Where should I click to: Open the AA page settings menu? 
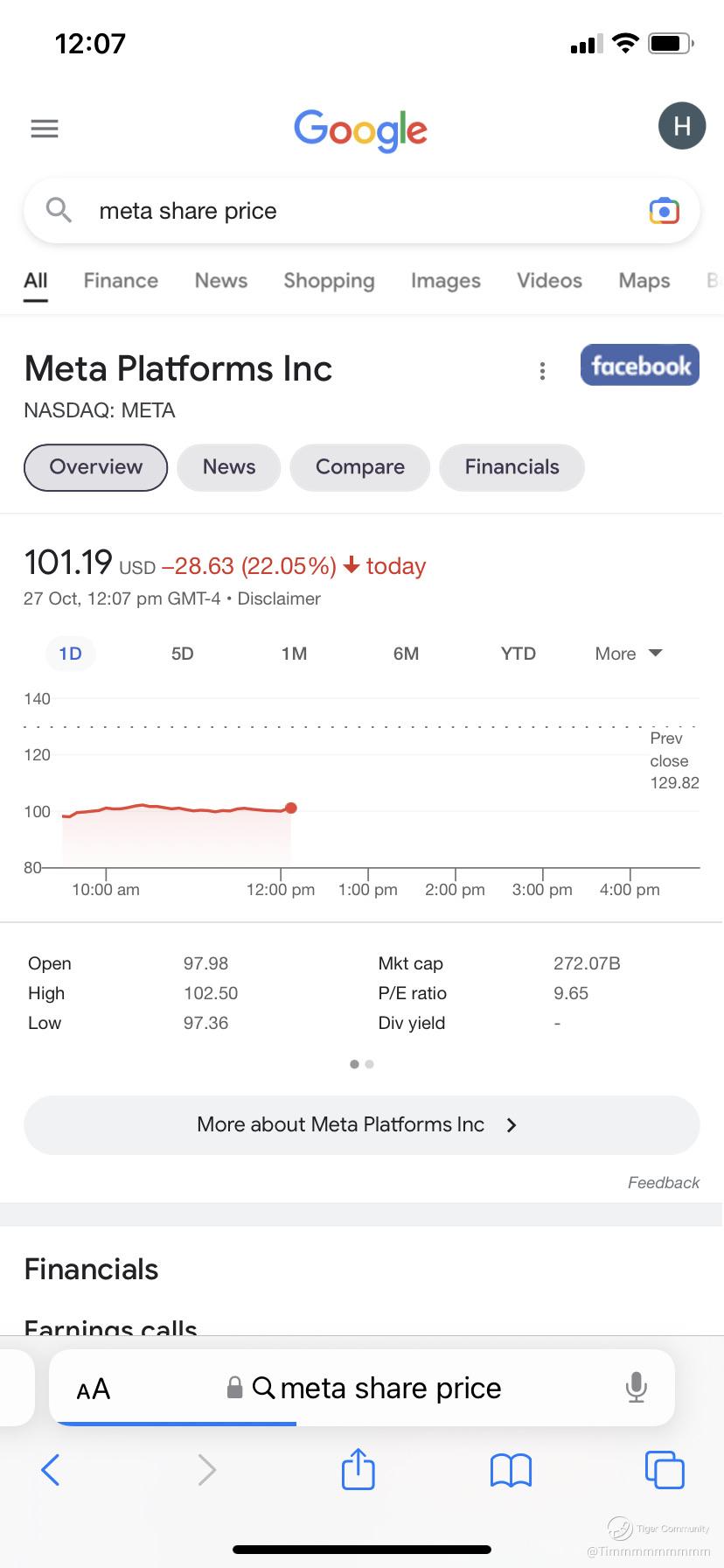click(94, 1389)
